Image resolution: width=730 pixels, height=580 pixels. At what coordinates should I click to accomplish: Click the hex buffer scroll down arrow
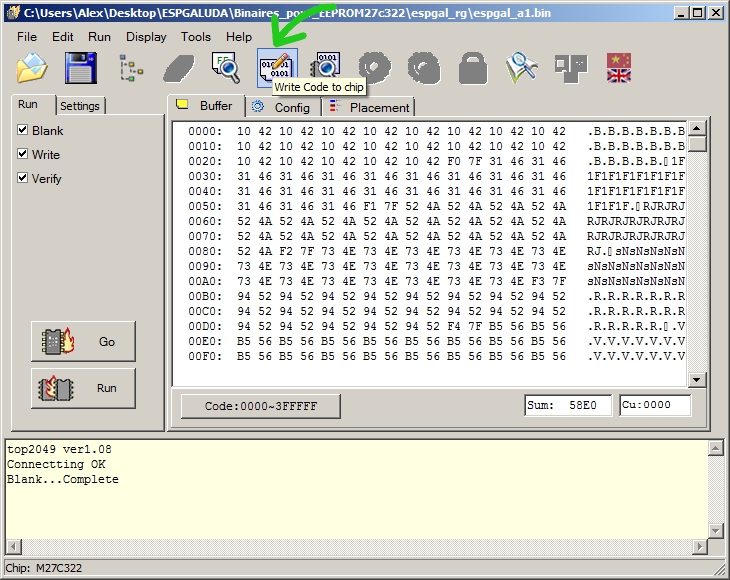(697, 379)
